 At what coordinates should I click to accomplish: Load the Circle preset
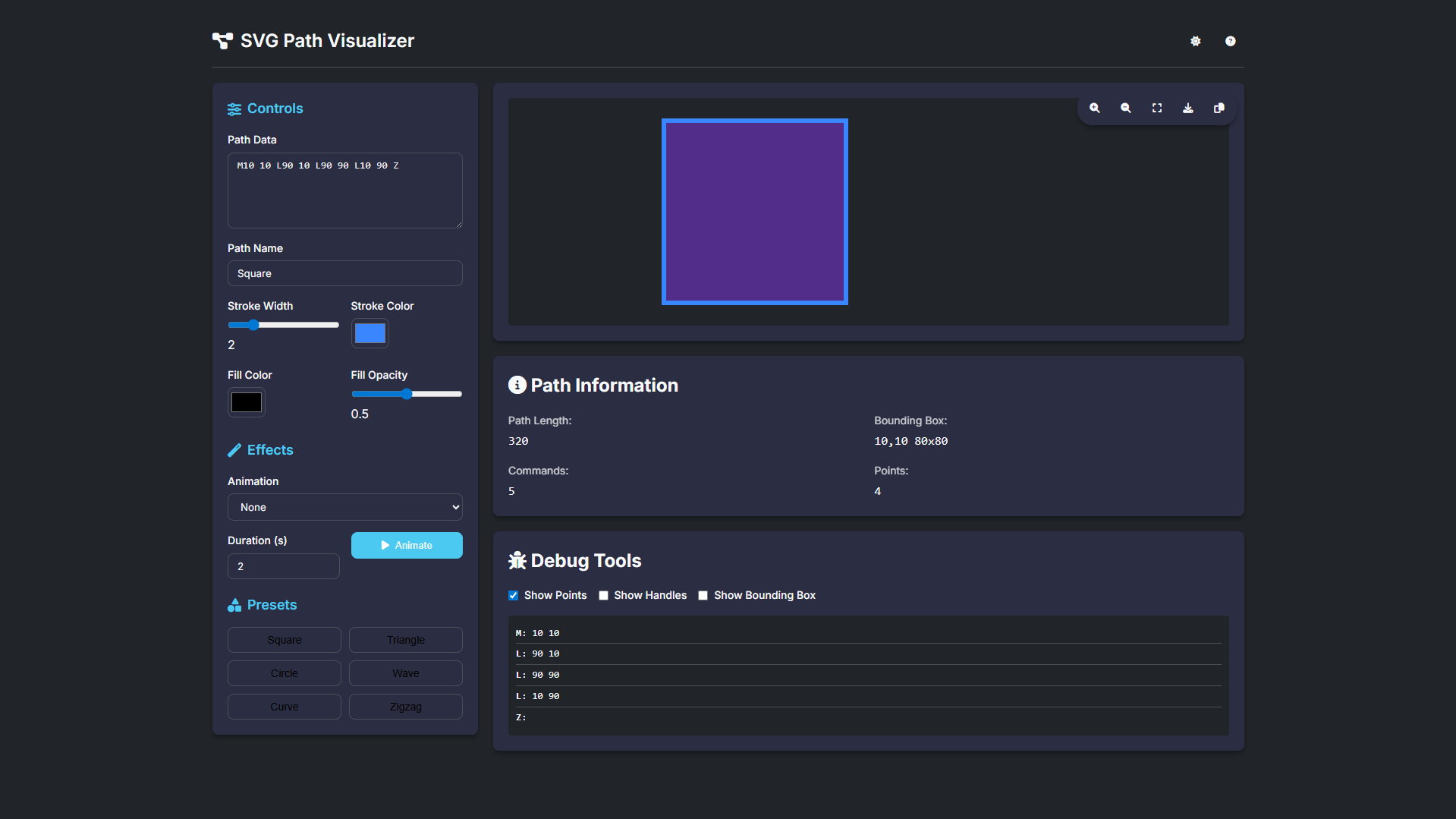pyautogui.click(x=285, y=673)
